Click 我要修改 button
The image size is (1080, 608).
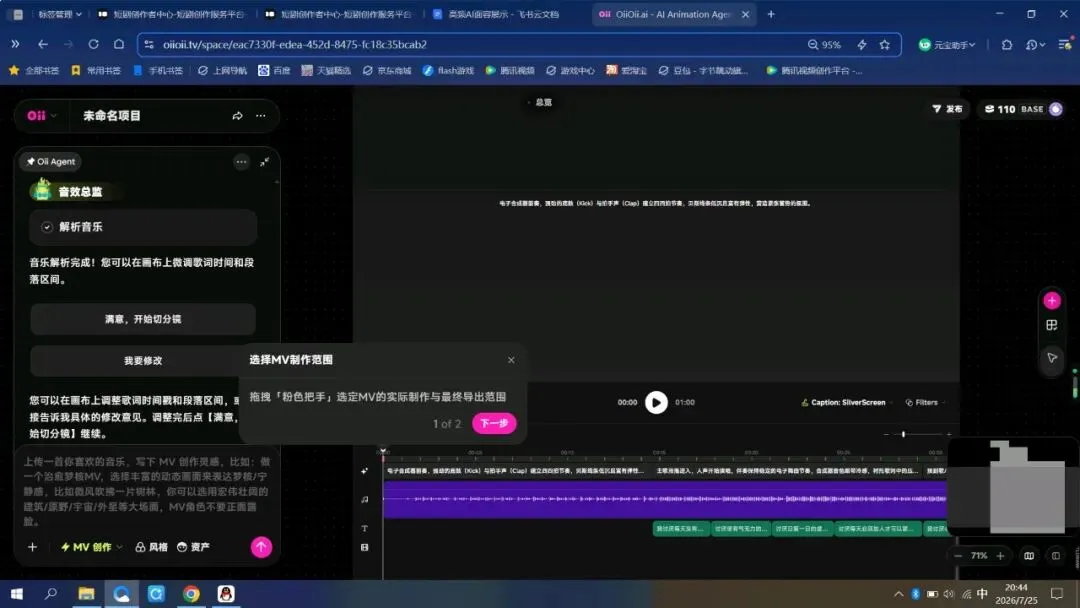(x=143, y=360)
